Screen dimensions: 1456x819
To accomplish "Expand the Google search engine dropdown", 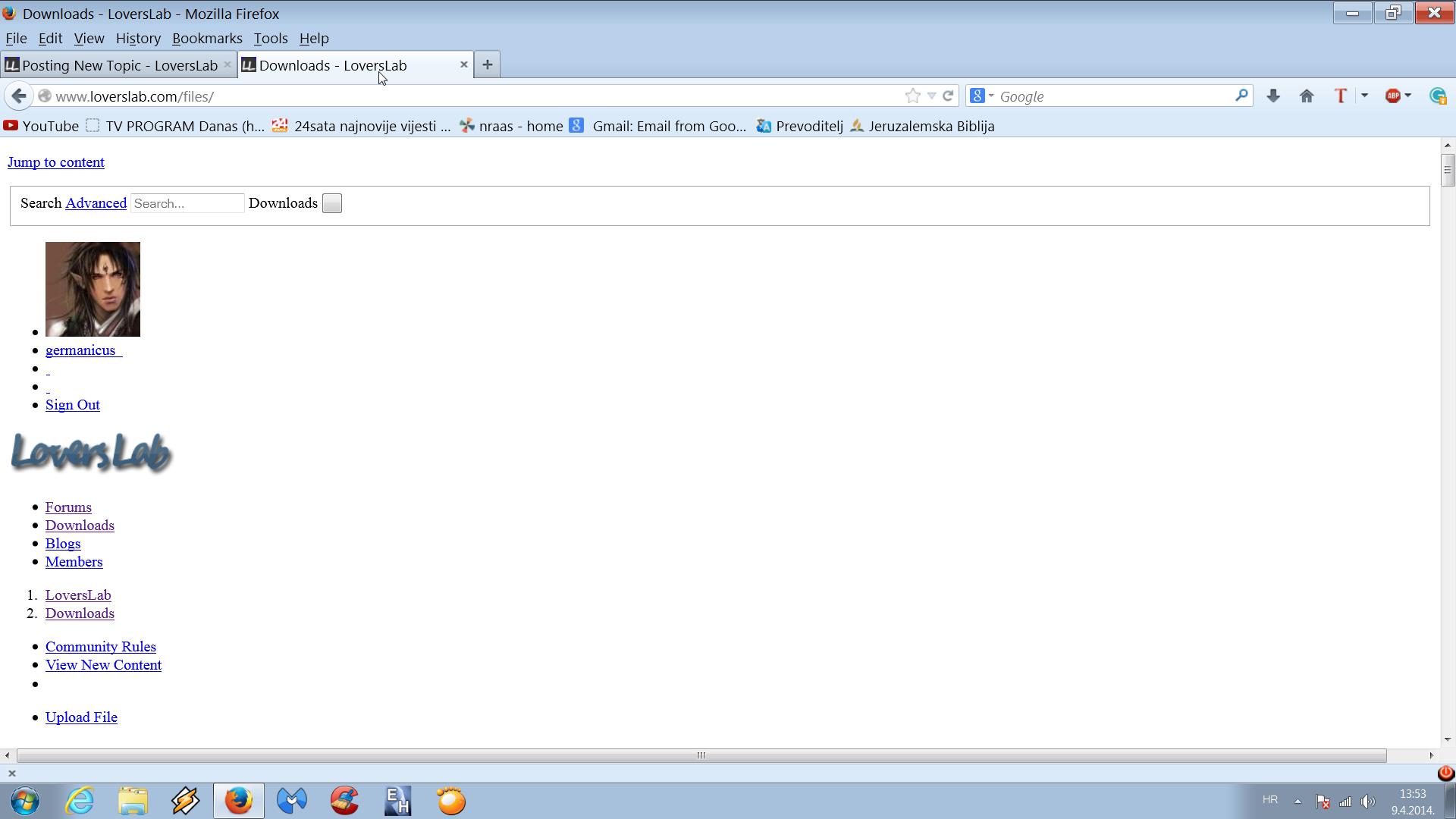I will click(x=990, y=96).
